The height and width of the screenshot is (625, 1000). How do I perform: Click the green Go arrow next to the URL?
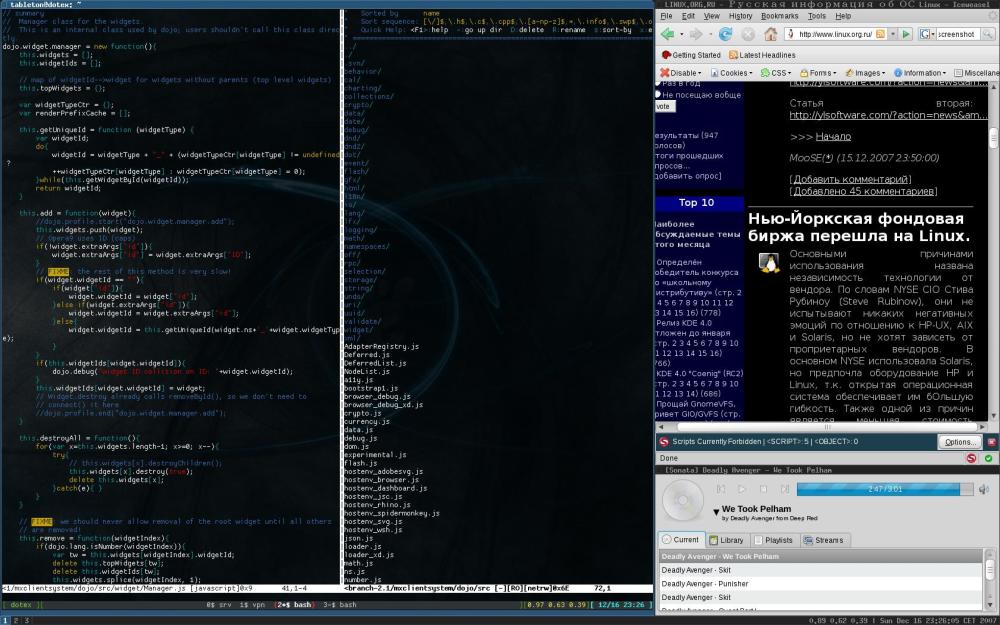(x=906, y=34)
